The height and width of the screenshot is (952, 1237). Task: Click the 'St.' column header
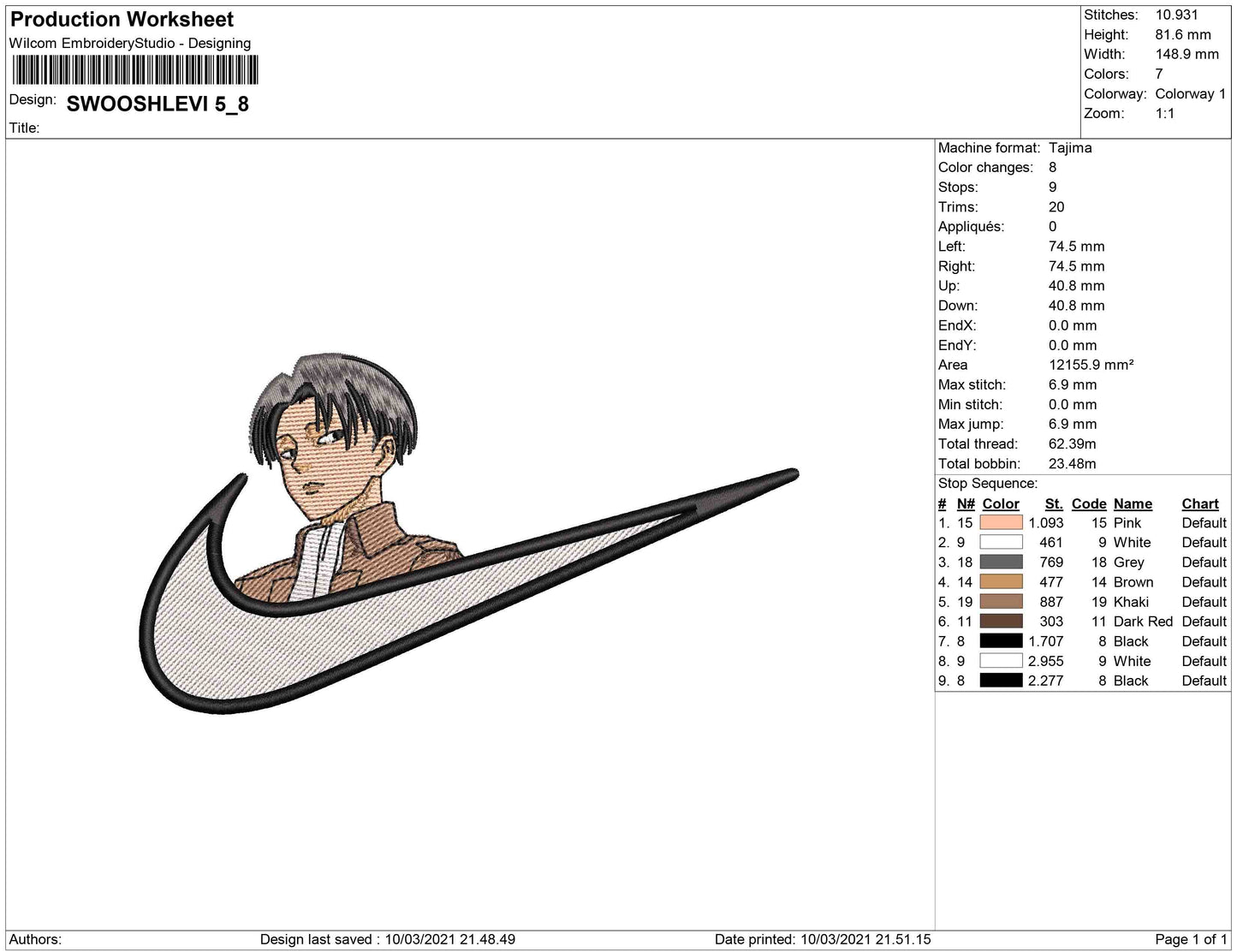[1055, 504]
